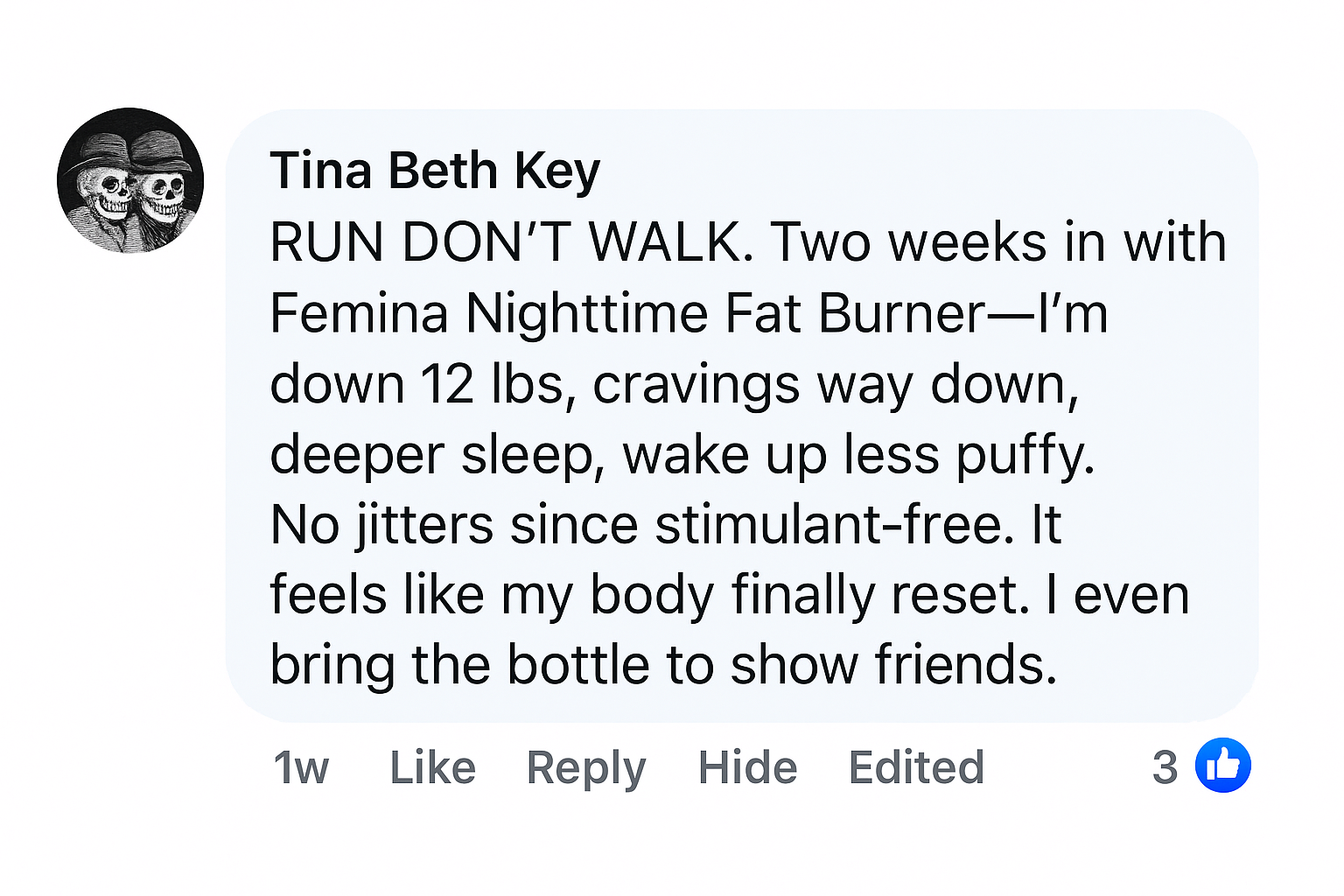This screenshot has width=1344, height=896.
Task: Open Tina Beth Key's profile name link
Action: point(435,170)
